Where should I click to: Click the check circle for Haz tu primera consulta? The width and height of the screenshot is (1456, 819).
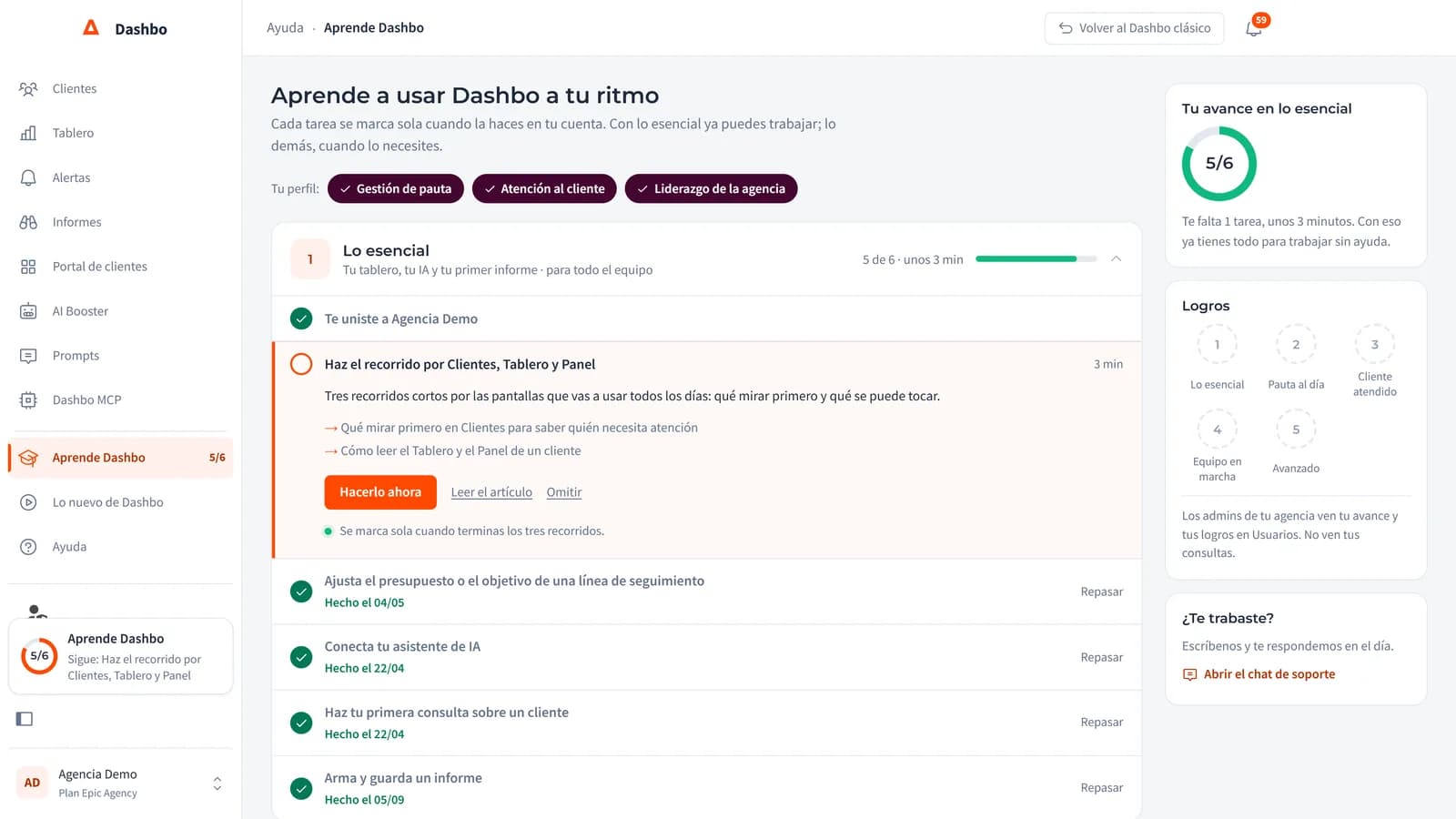point(301,723)
